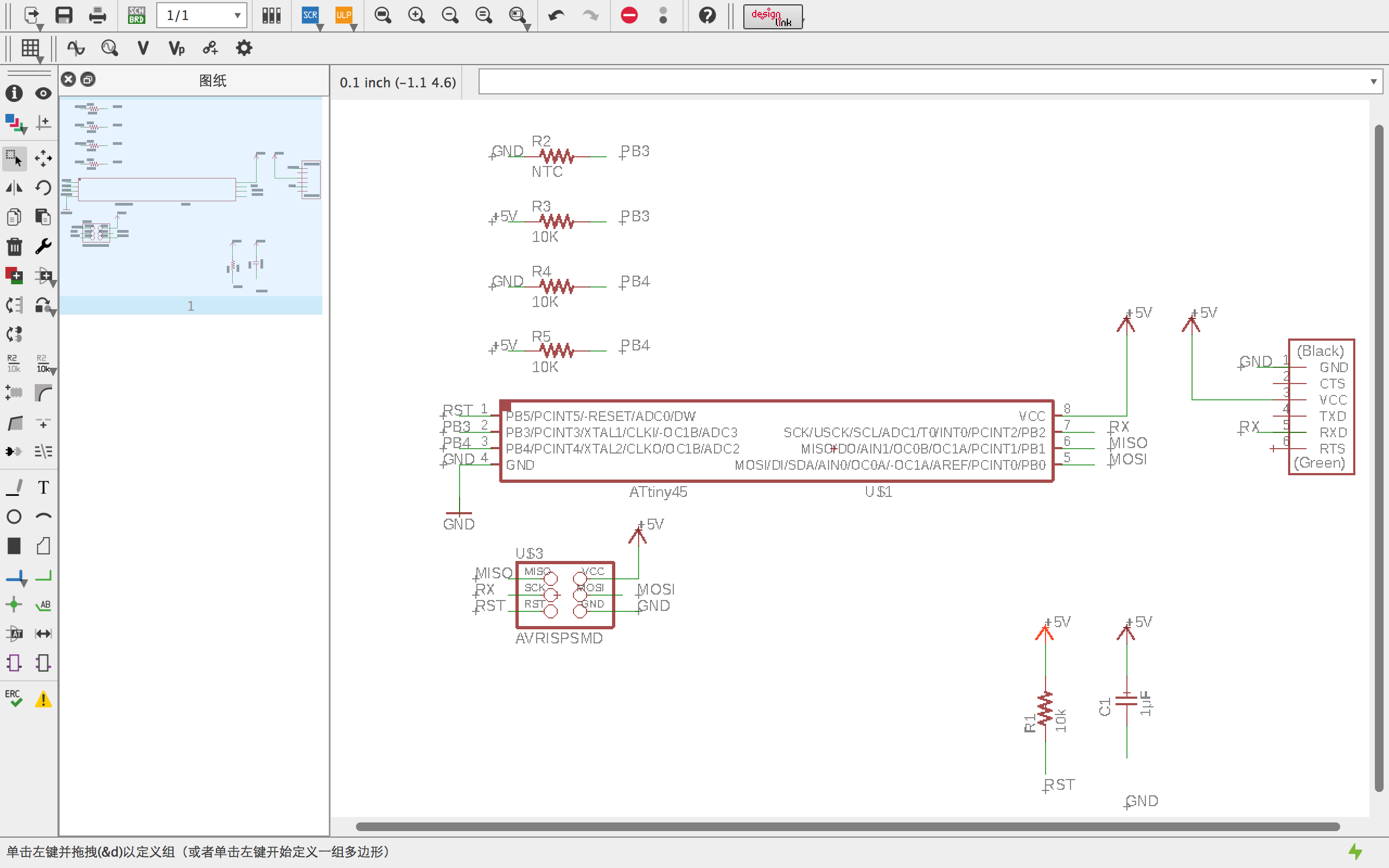Click the Vp icon in the toolbar
Image resolution: width=1389 pixels, height=868 pixels.
tap(177, 48)
